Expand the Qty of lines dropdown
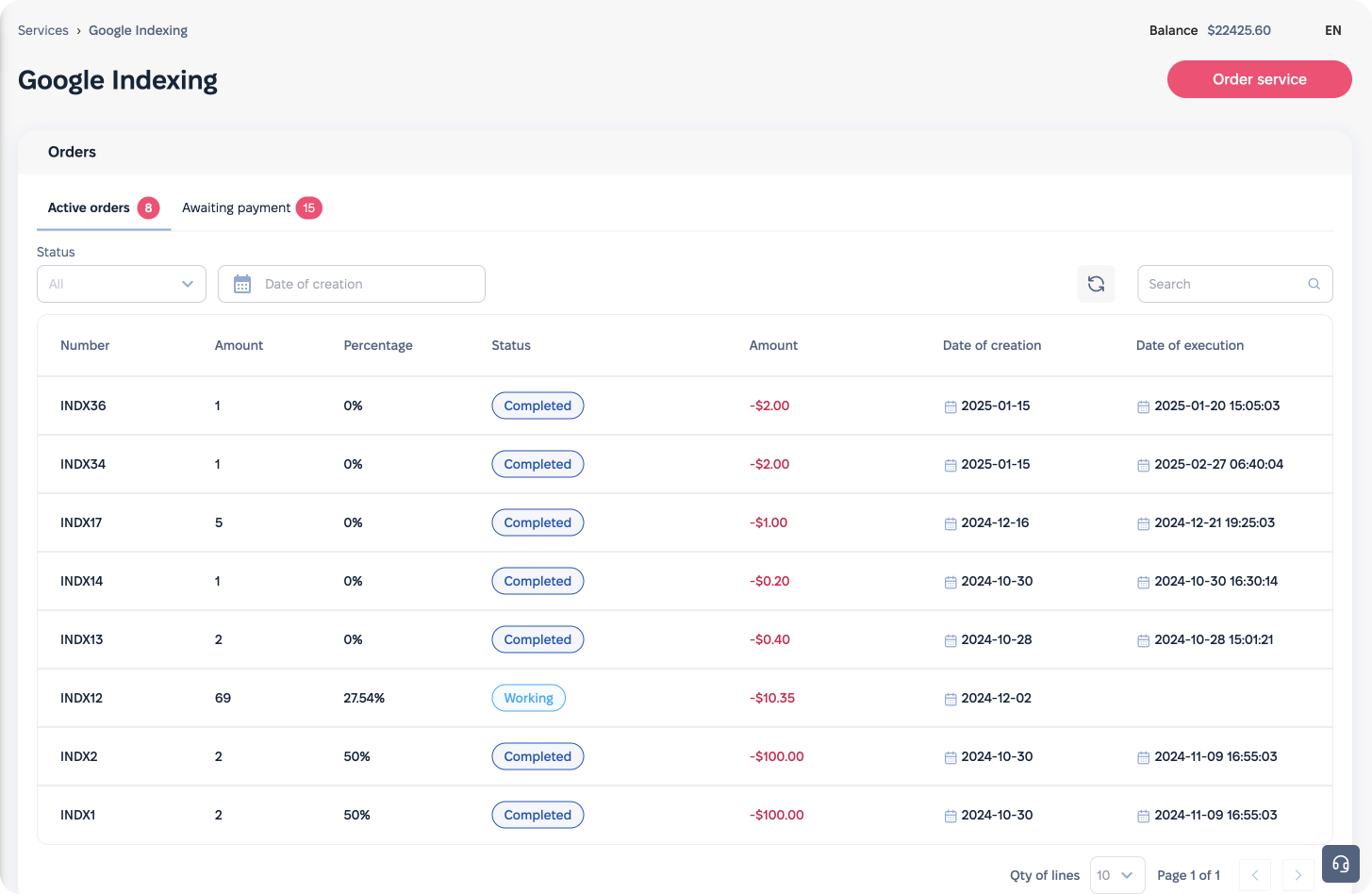 [x=1116, y=875]
